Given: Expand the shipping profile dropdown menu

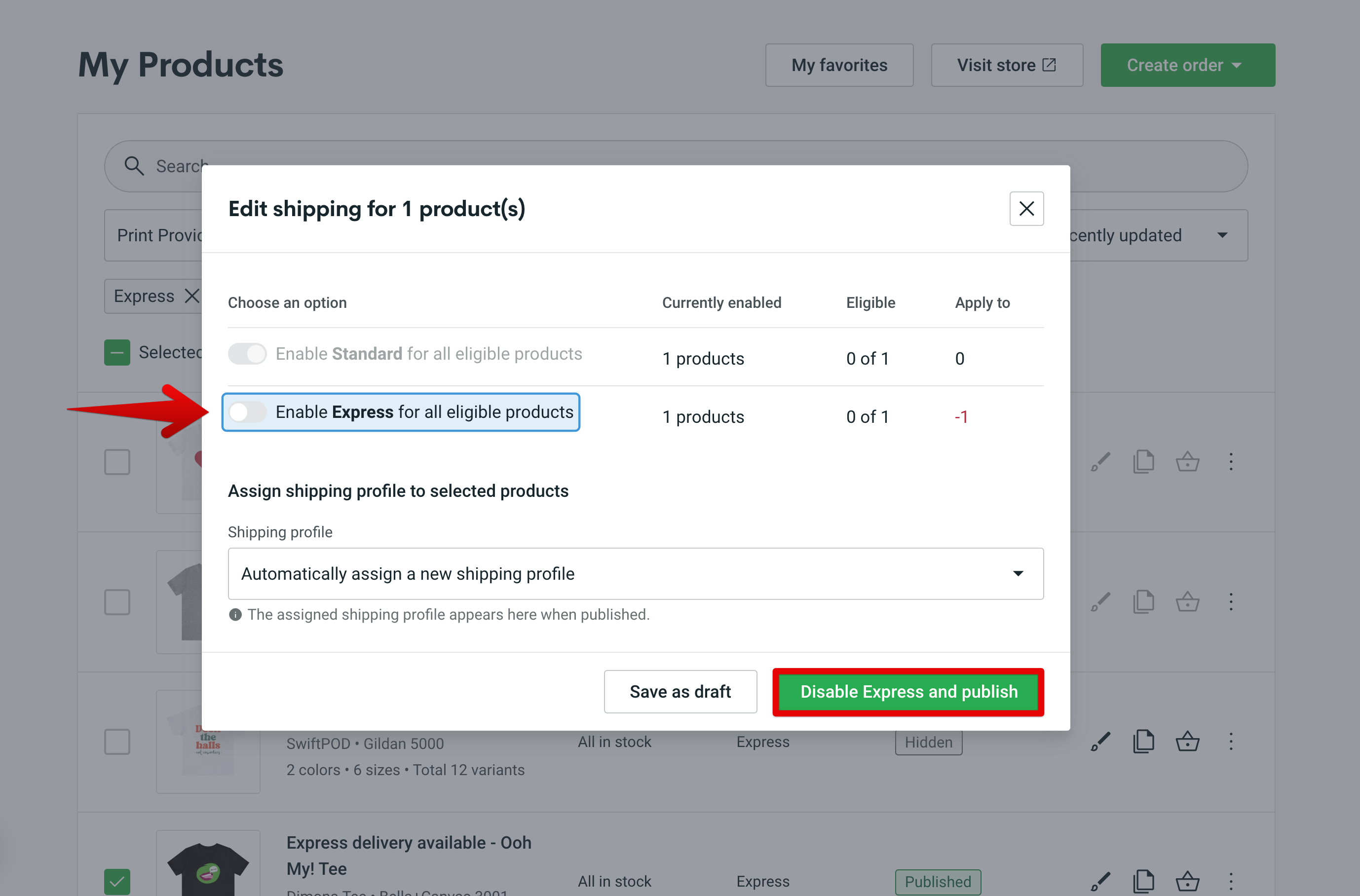Looking at the screenshot, I should coord(1019,573).
